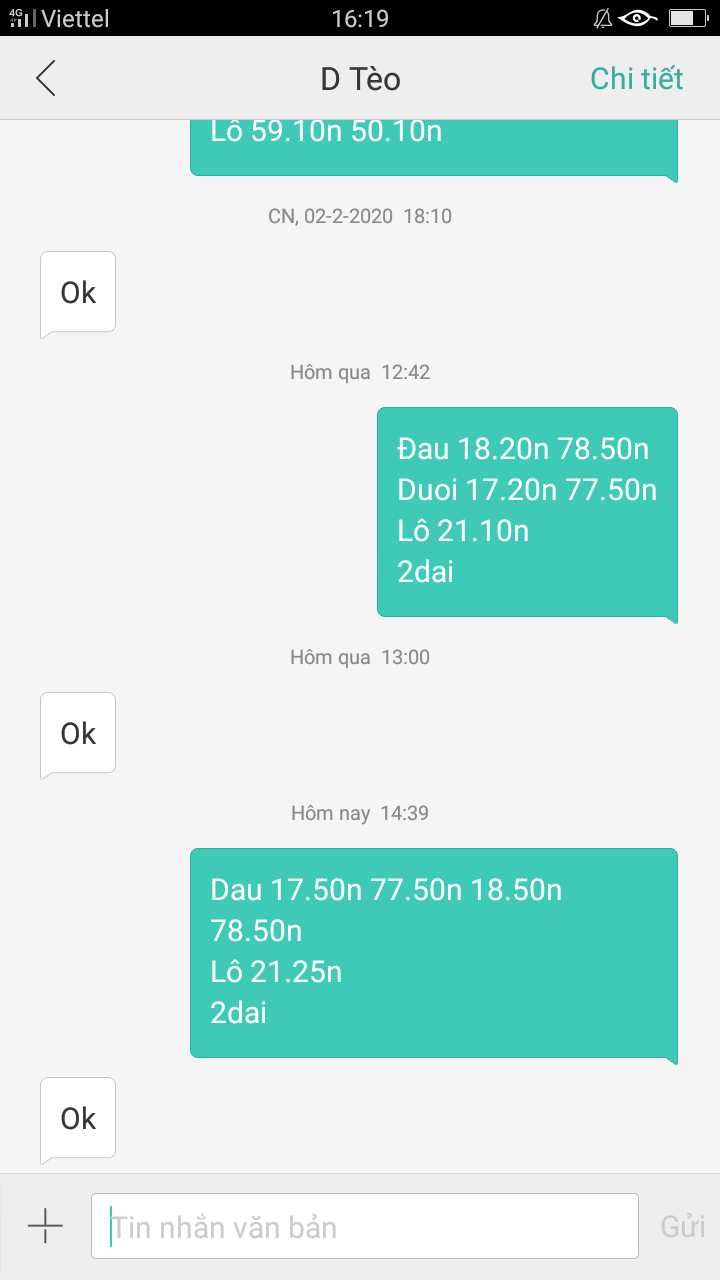720x1280 pixels.
Task: Tap the D Tèo contact title
Action: [360, 79]
